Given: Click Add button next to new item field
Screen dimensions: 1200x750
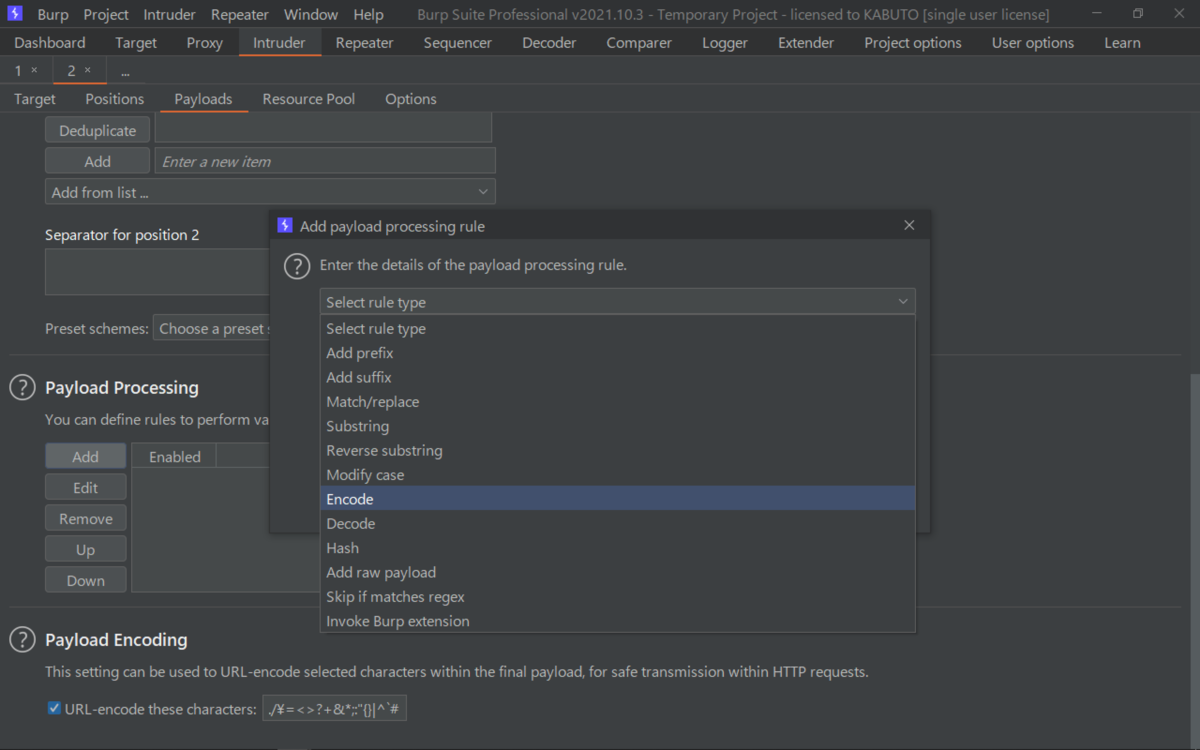Looking at the screenshot, I should pos(98,161).
